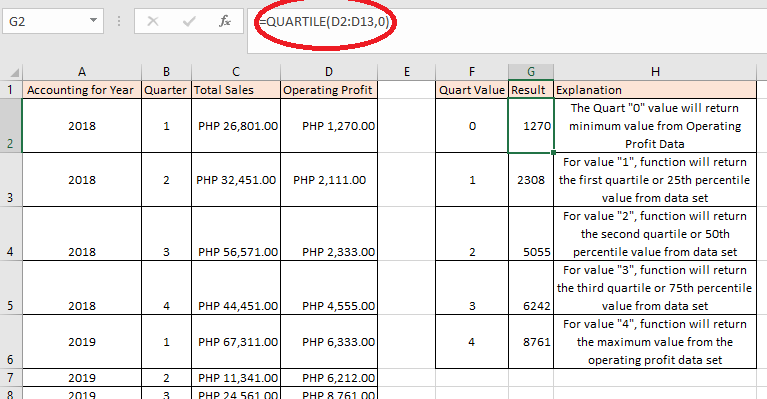Select cell with PHP 44,451.00
767x399 pixels.
(x=236, y=288)
